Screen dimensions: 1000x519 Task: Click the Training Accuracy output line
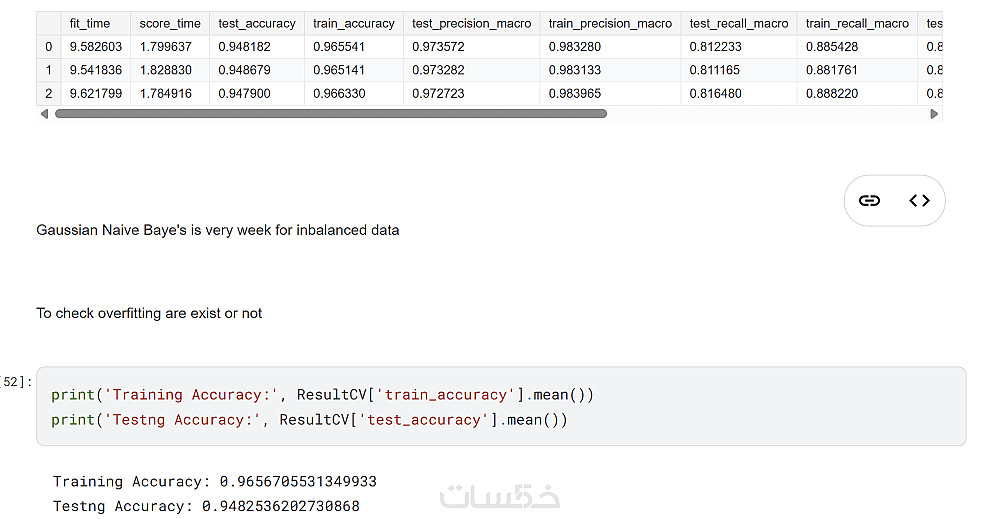(x=215, y=482)
